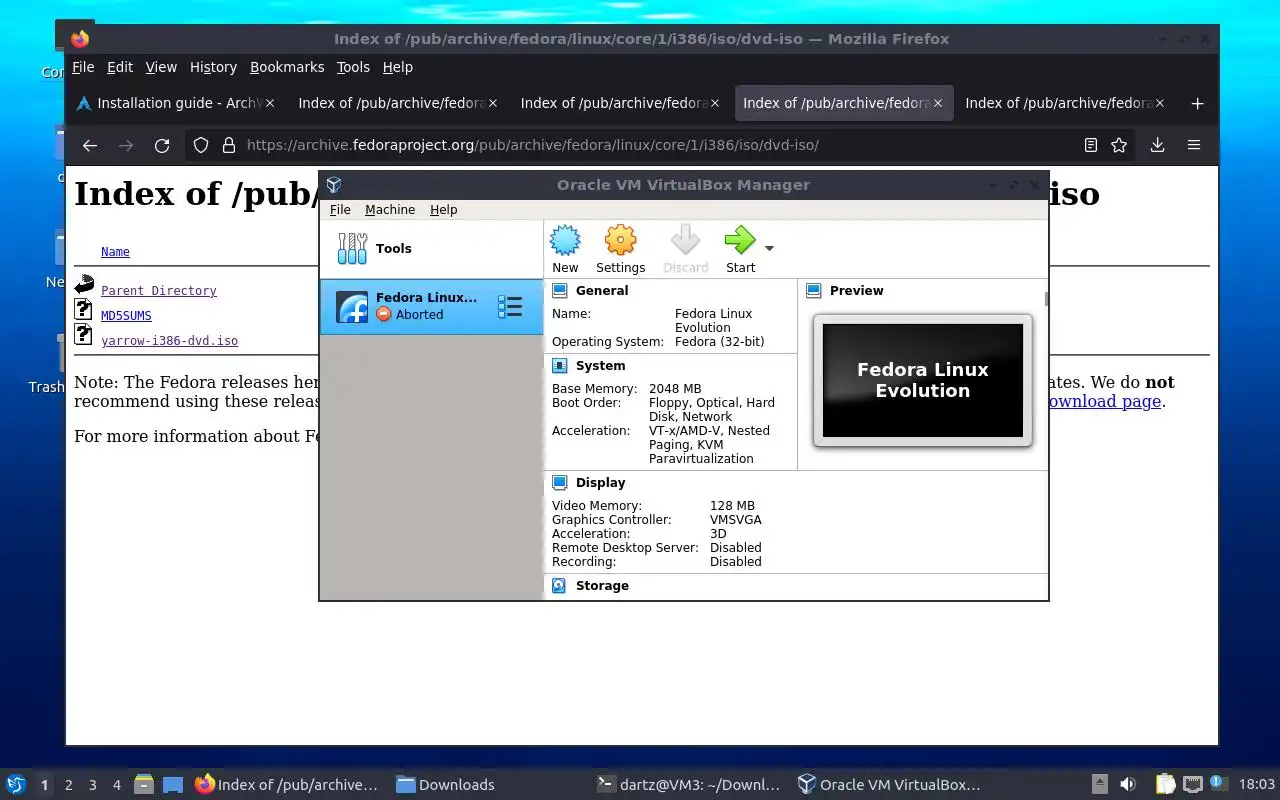Open Firefox downloads panel icon

coord(1157,145)
